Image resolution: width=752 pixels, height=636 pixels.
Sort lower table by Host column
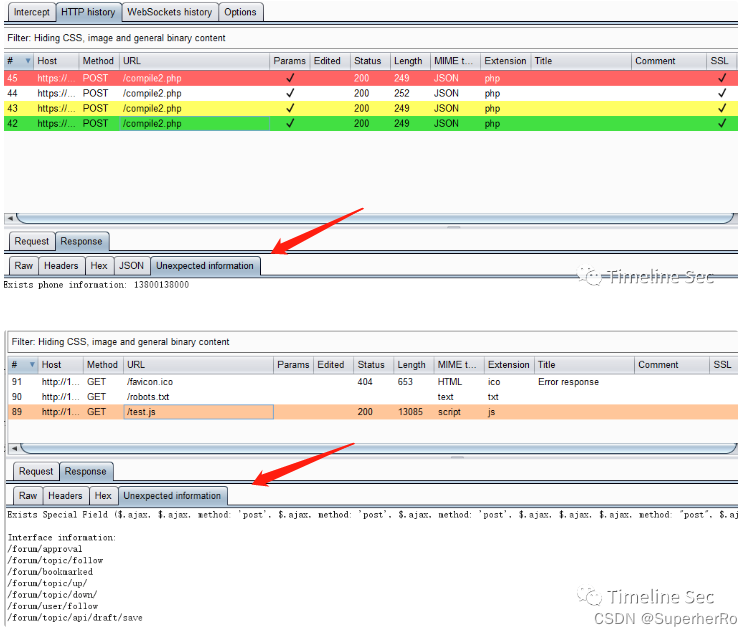(60, 365)
